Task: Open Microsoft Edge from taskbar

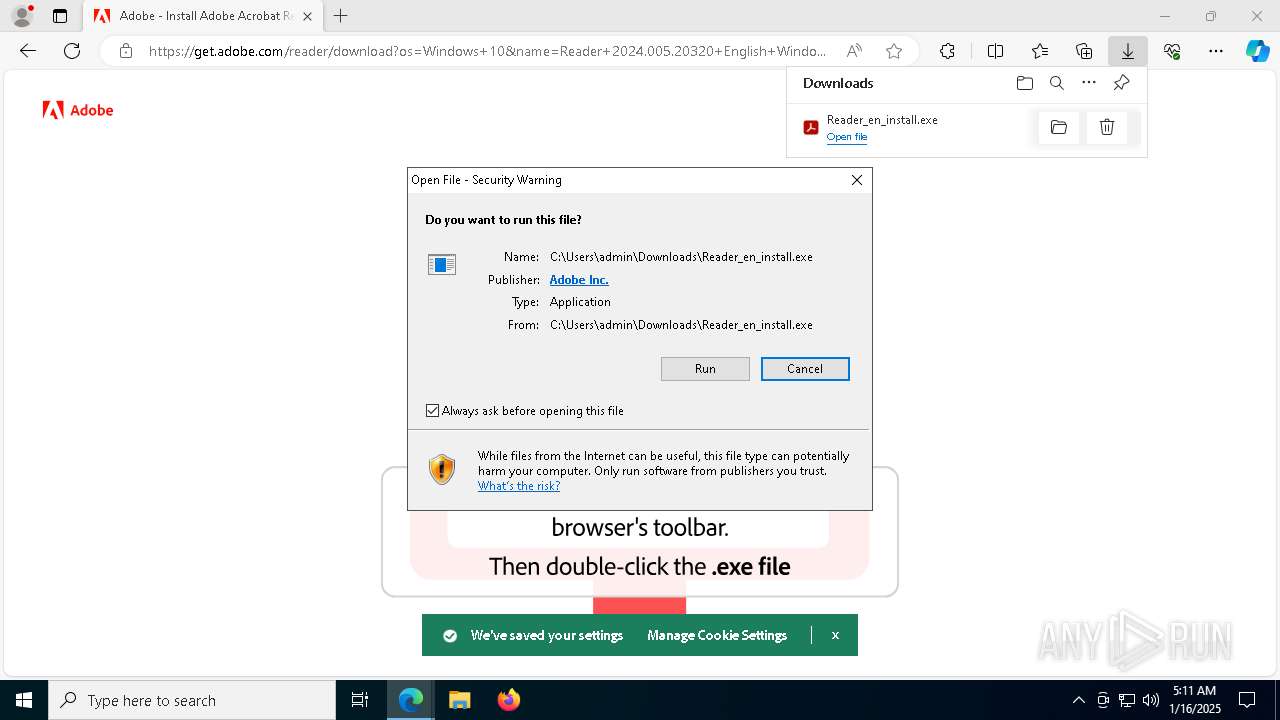Action: [411, 700]
